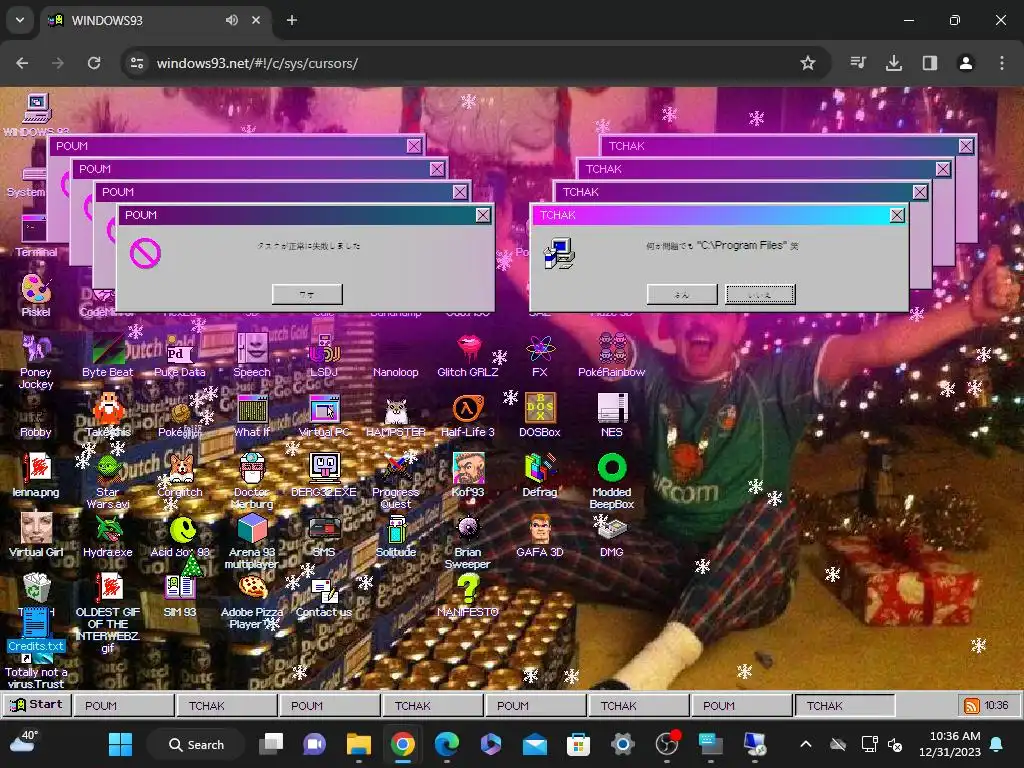The width and height of the screenshot is (1024, 768).
Task: Select the first POUM taskbar entry
Action: 124,705
